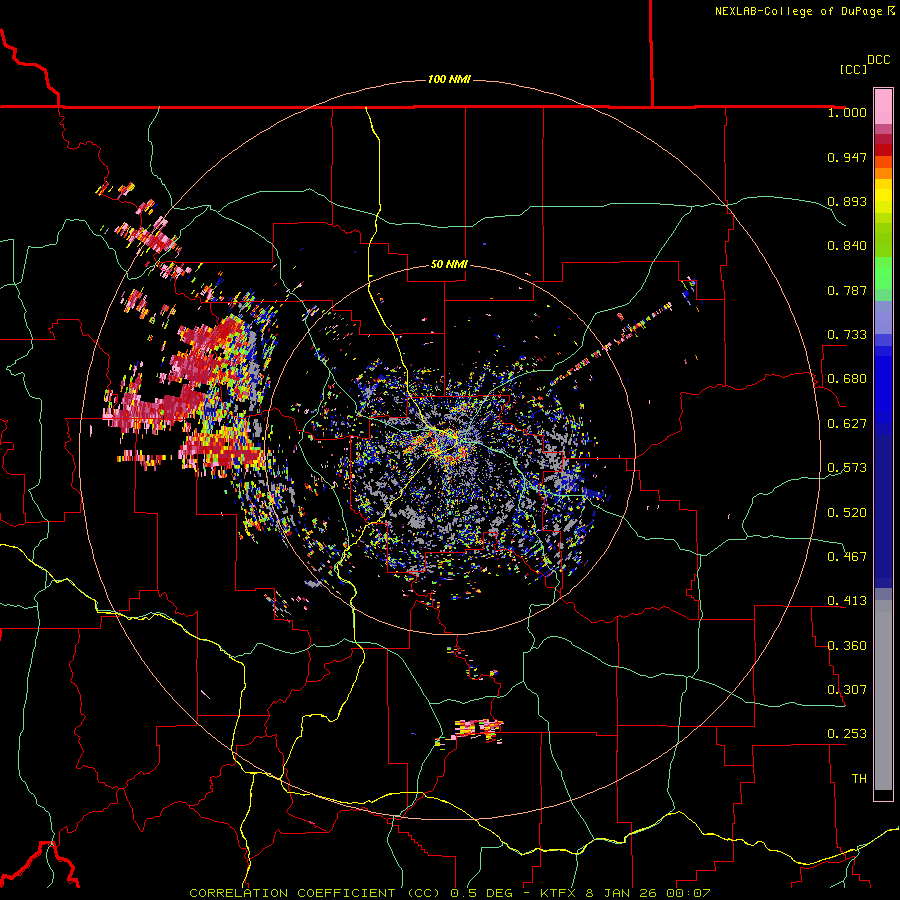The height and width of the screenshot is (900, 900).
Task: Click the 0.840 scale value
Action: (847, 246)
